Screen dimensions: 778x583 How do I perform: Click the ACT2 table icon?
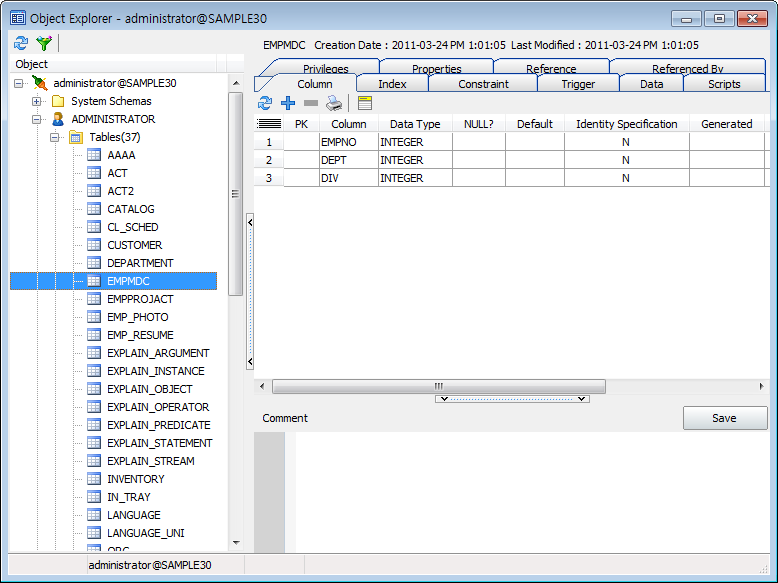tap(94, 191)
